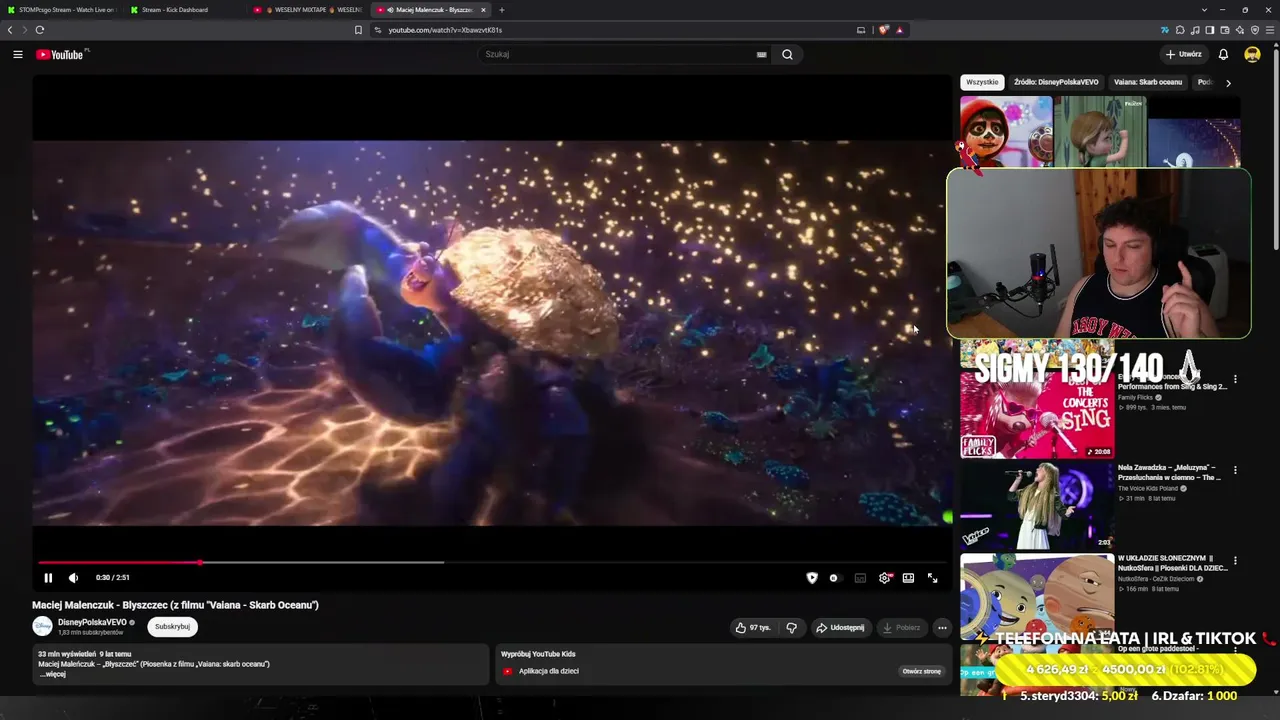1280x720 pixels.
Task: Open a new browser tab
Action: pos(502,10)
